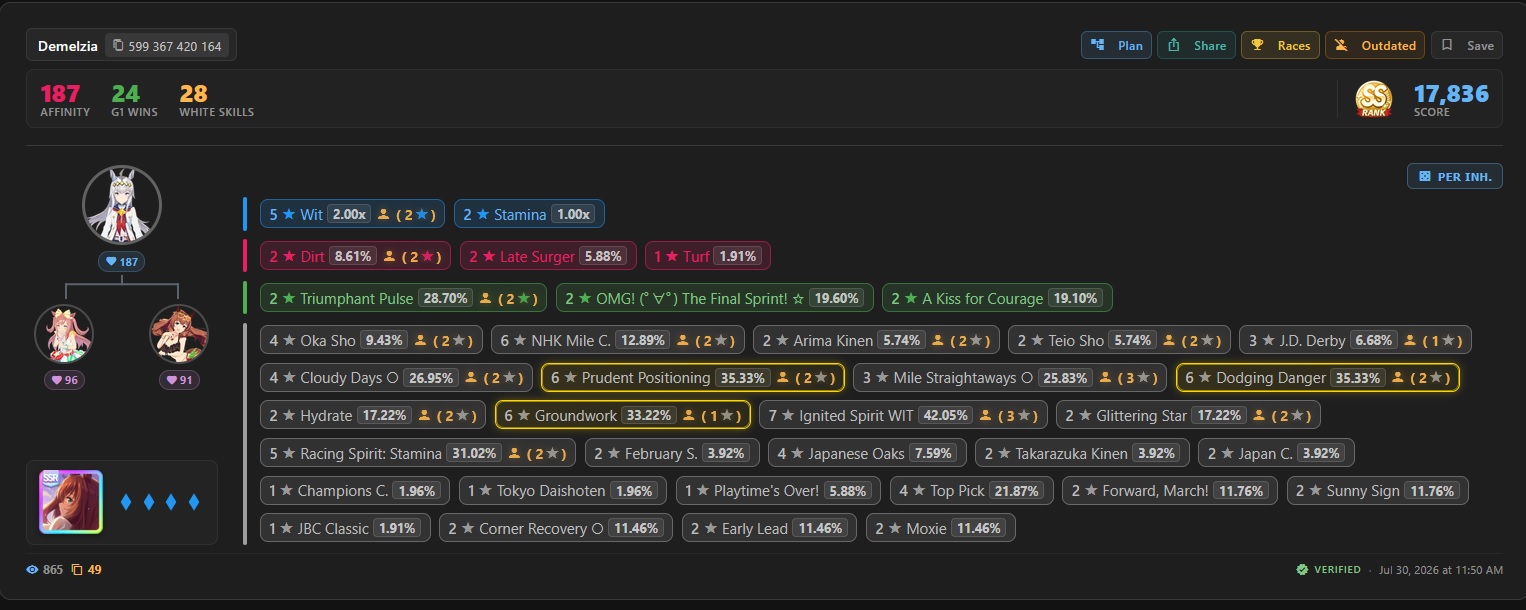This screenshot has height=610, width=1526.
Task: Click the Racing Spirit: Stamina chip
Action: coord(418,453)
